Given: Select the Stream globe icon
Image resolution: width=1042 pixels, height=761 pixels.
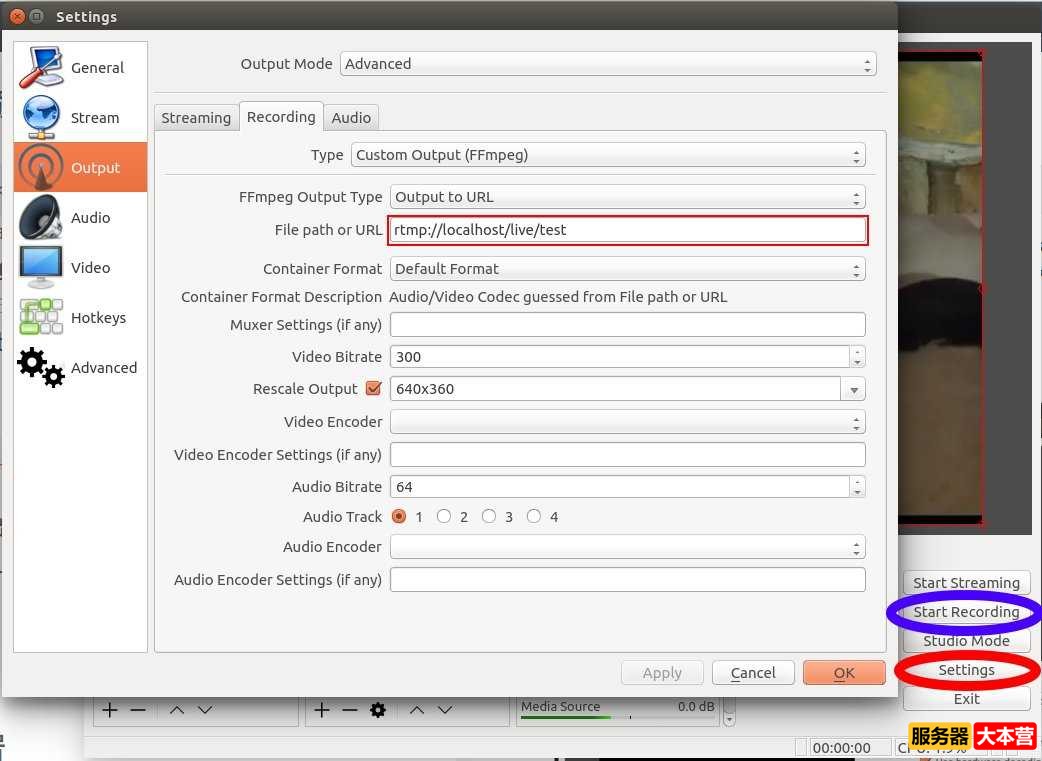Looking at the screenshot, I should click(41, 118).
